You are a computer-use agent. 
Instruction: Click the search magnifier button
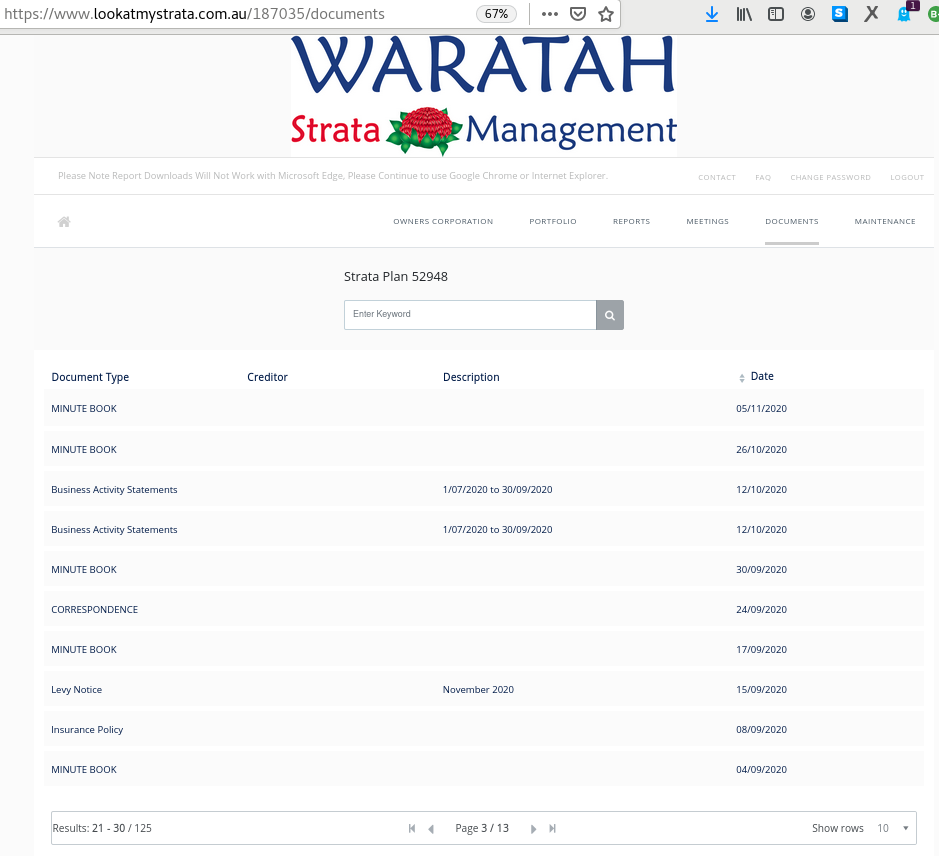(x=610, y=315)
